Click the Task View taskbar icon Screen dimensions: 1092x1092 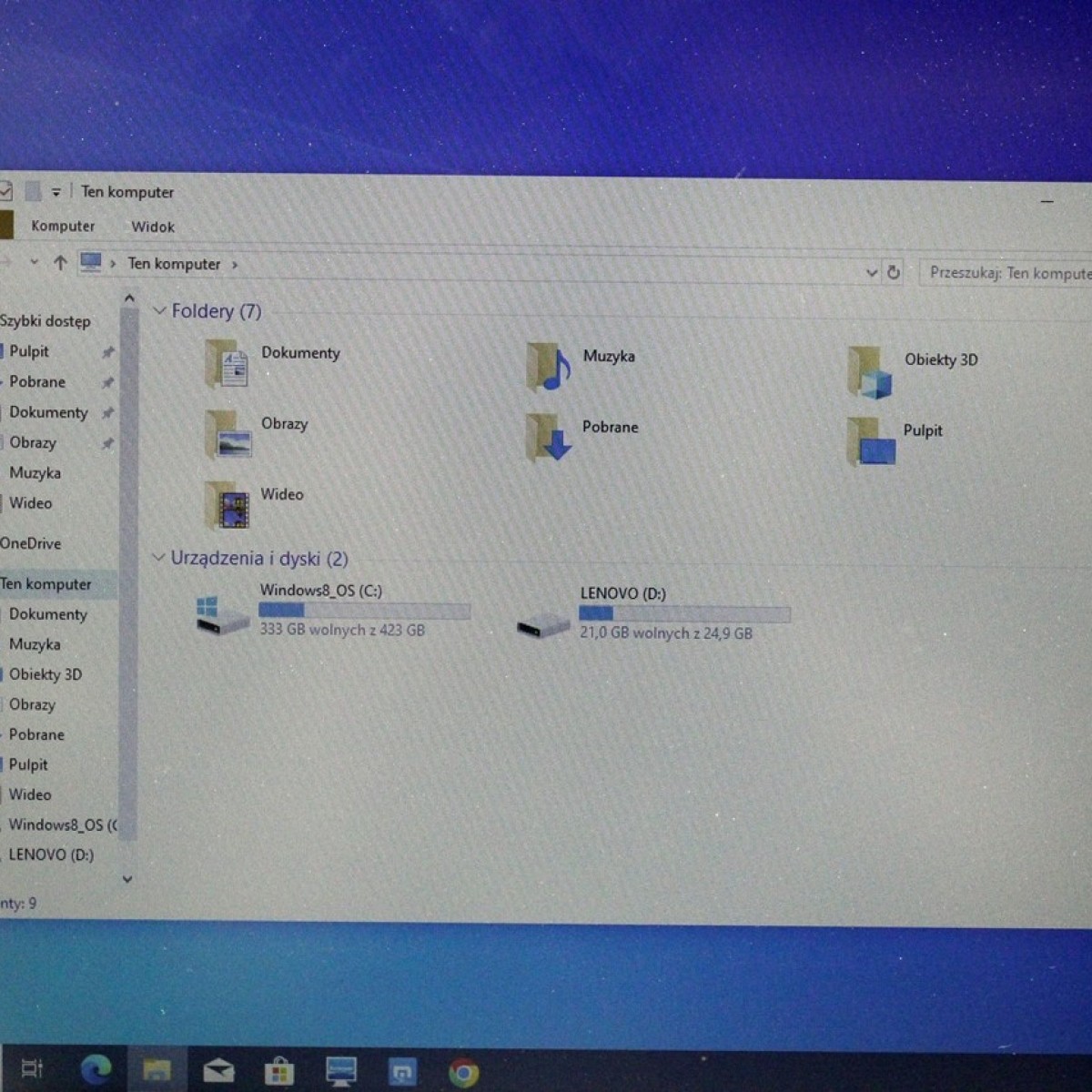33,1068
